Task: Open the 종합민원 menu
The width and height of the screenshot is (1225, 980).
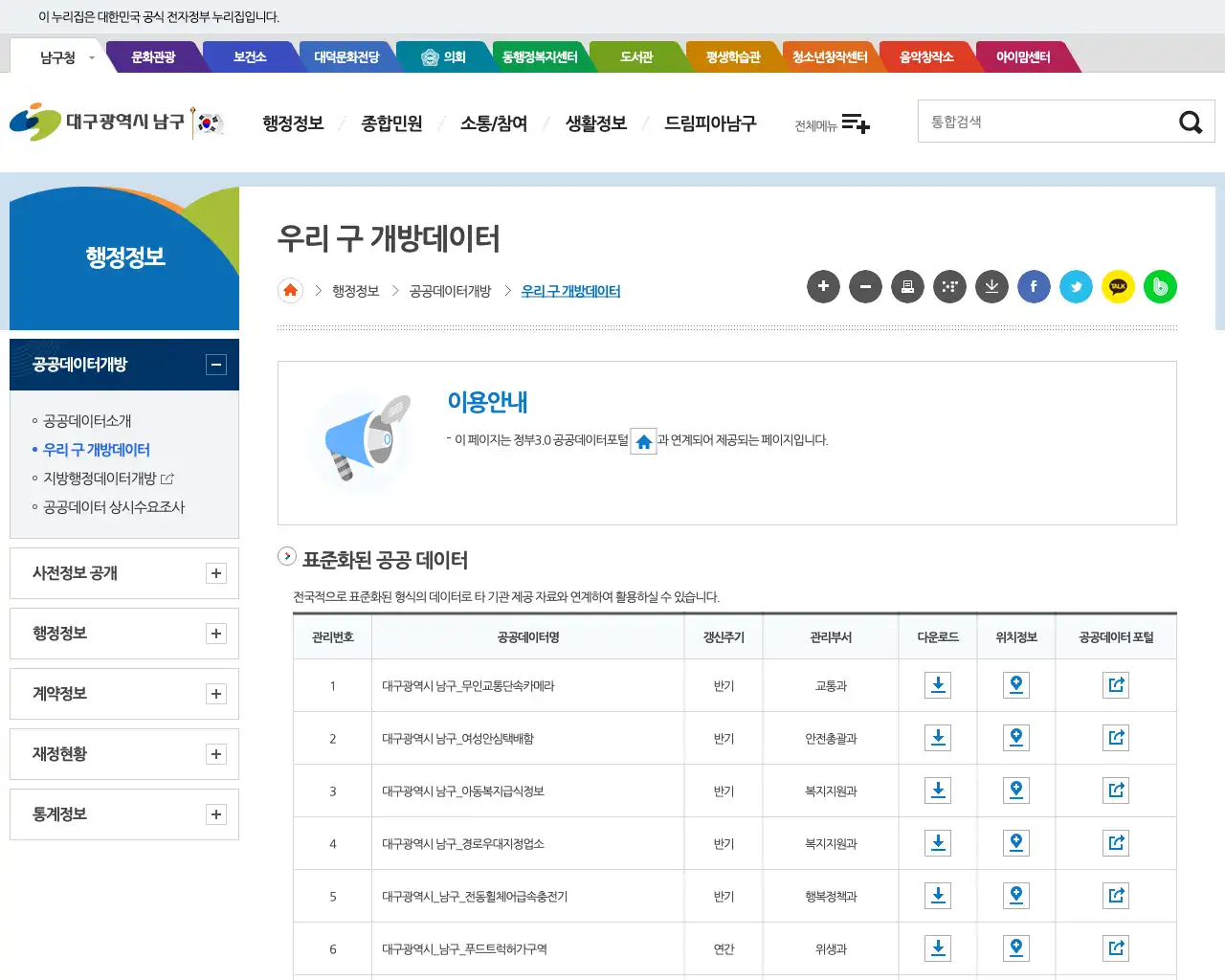Action: [x=392, y=122]
